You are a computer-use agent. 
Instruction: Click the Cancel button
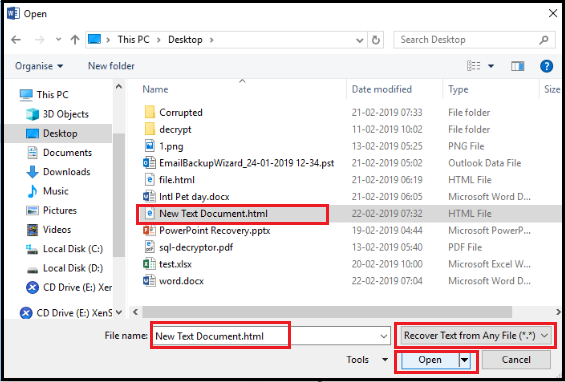[x=516, y=360]
